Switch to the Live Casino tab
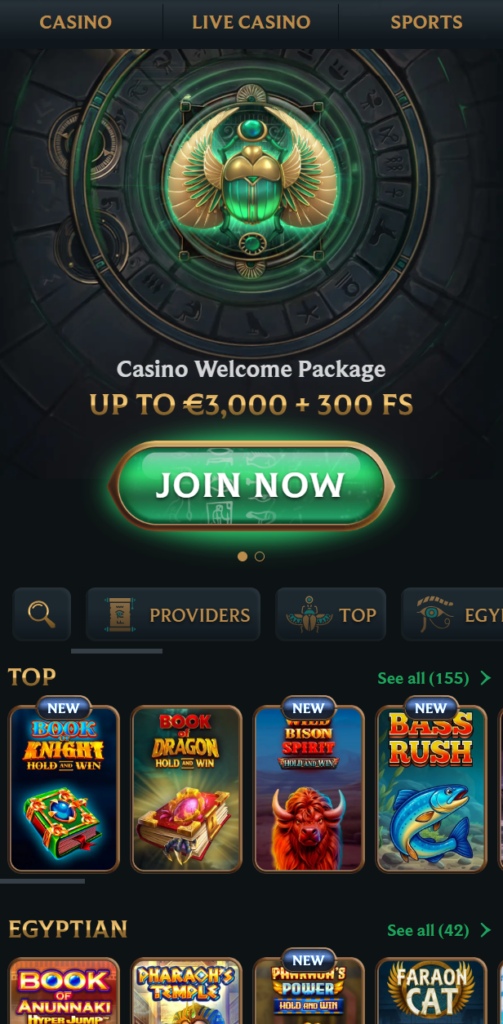 [x=251, y=22]
